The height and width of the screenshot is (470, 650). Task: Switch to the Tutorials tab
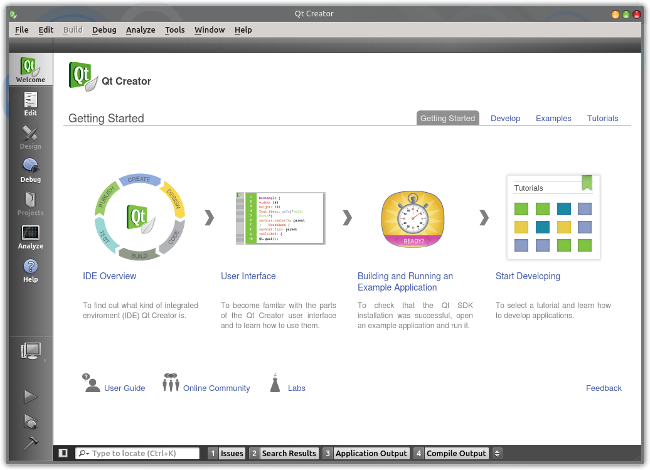[x=602, y=118]
